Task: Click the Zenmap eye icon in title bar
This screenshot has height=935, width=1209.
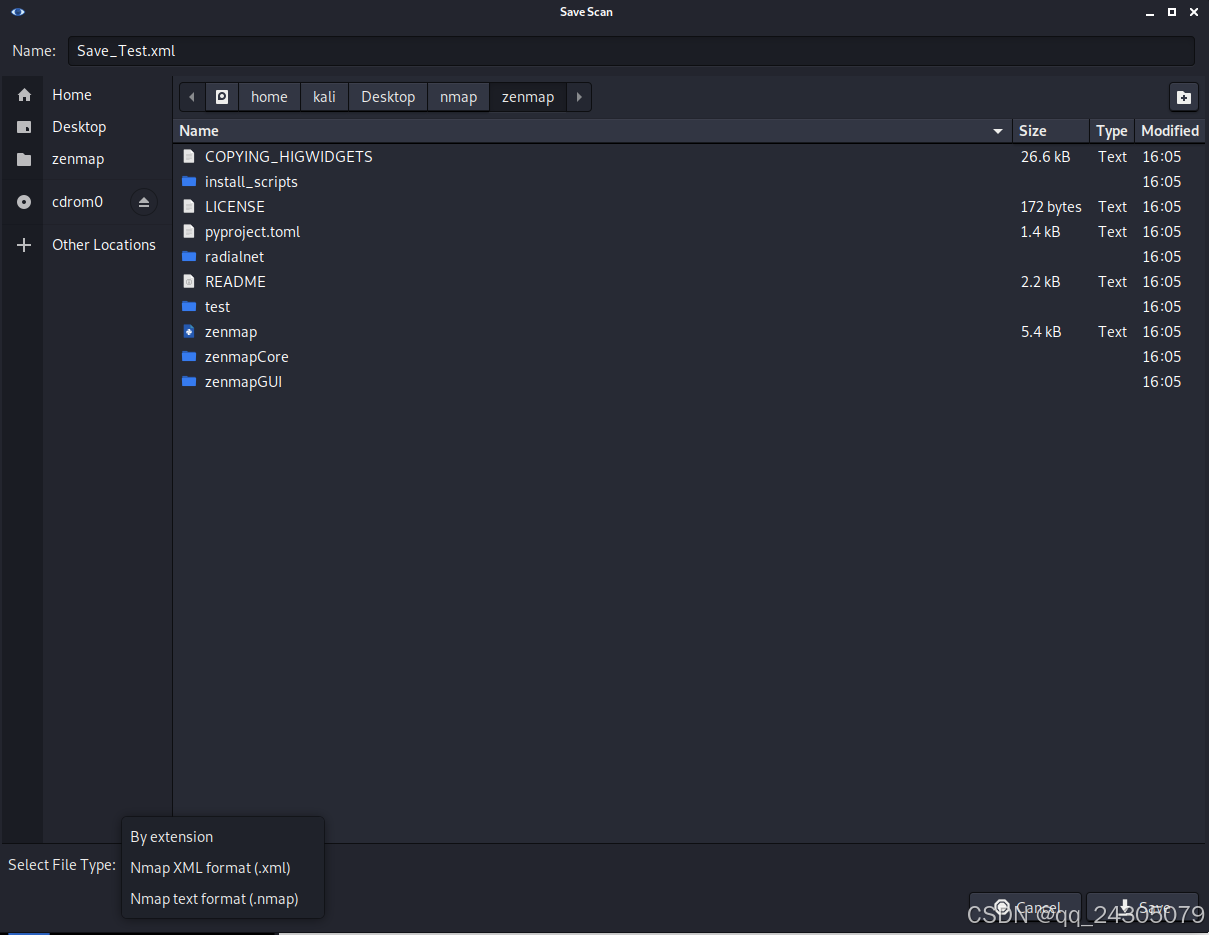Action: tap(18, 12)
